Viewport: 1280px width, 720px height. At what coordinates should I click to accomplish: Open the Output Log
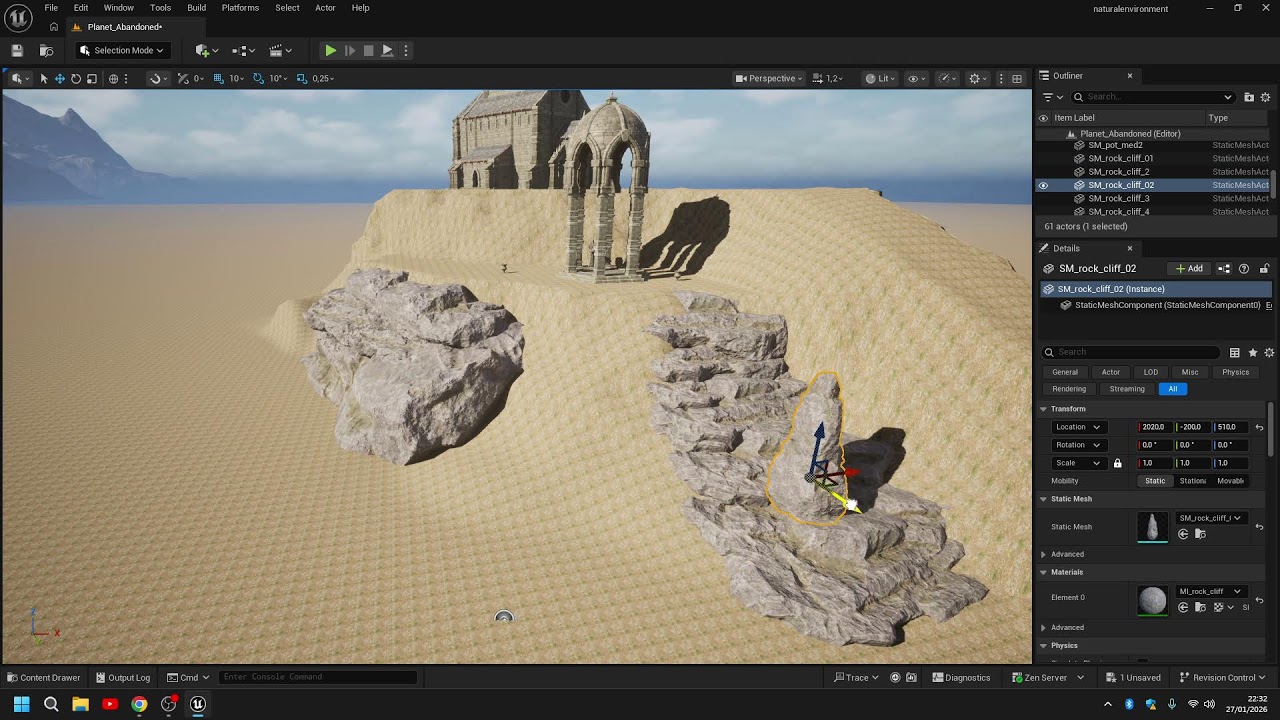(121, 678)
